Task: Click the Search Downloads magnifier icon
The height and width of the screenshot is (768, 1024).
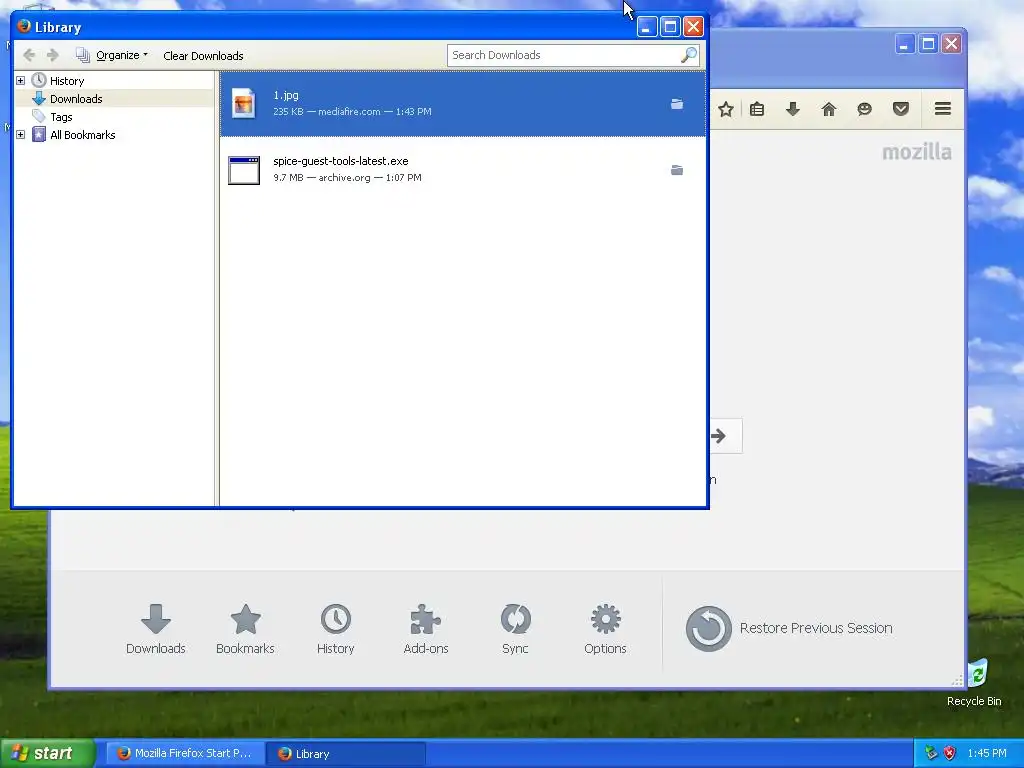Action: (x=689, y=56)
